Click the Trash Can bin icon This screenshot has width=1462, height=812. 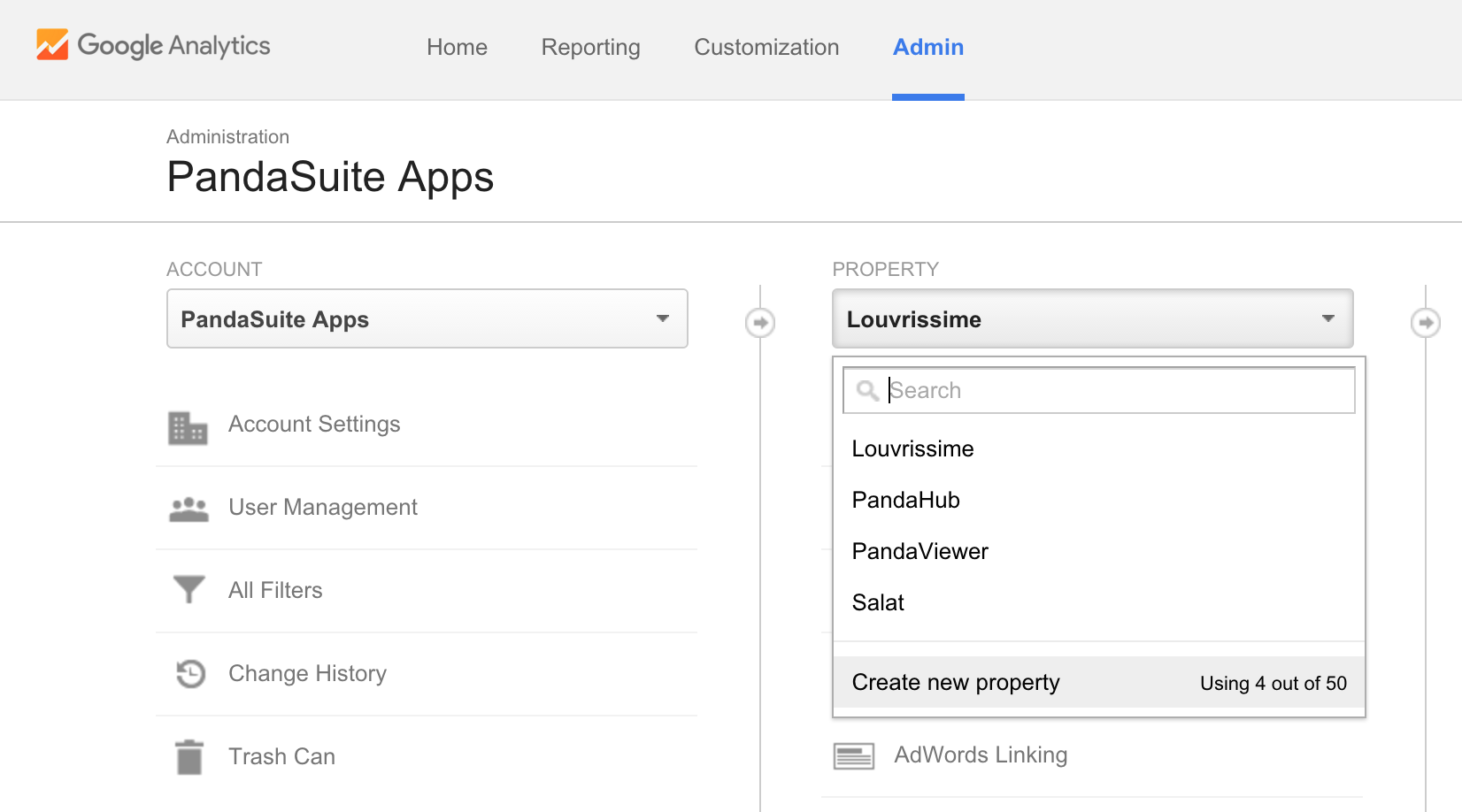(189, 757)
